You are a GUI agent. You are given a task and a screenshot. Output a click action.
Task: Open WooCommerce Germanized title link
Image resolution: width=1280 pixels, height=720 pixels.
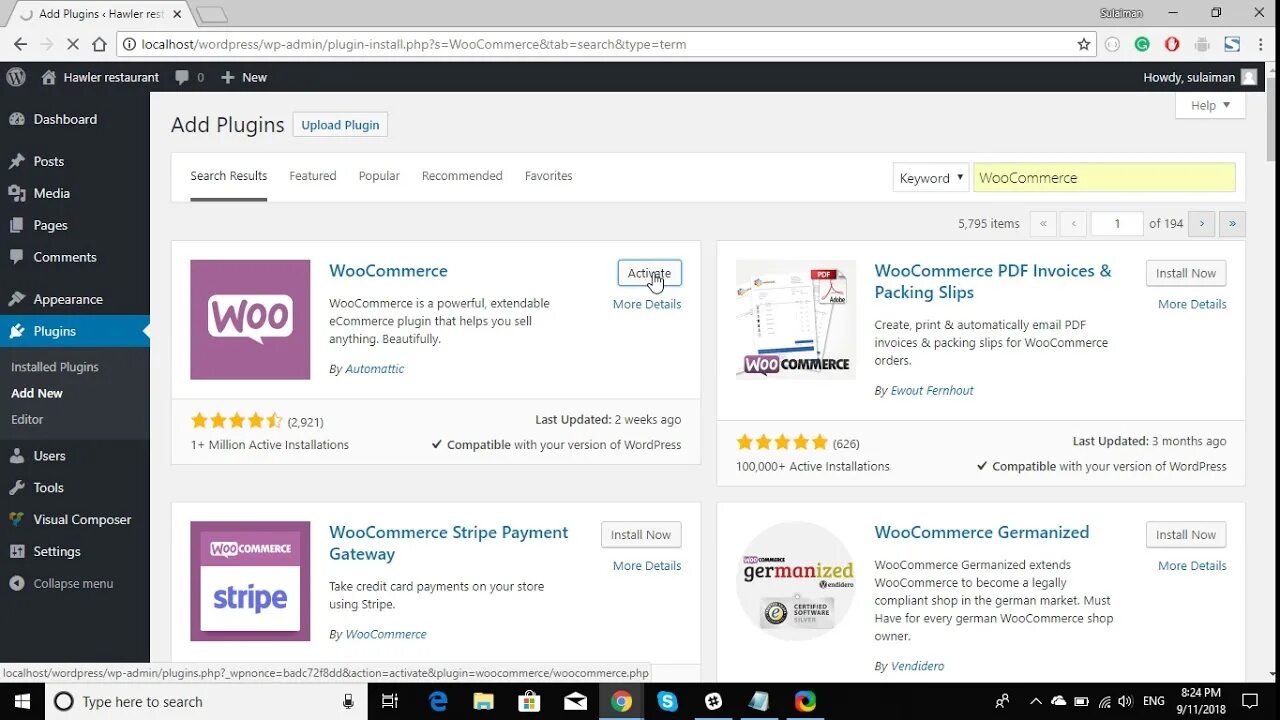pyautogui.click(x=982, y=533)
